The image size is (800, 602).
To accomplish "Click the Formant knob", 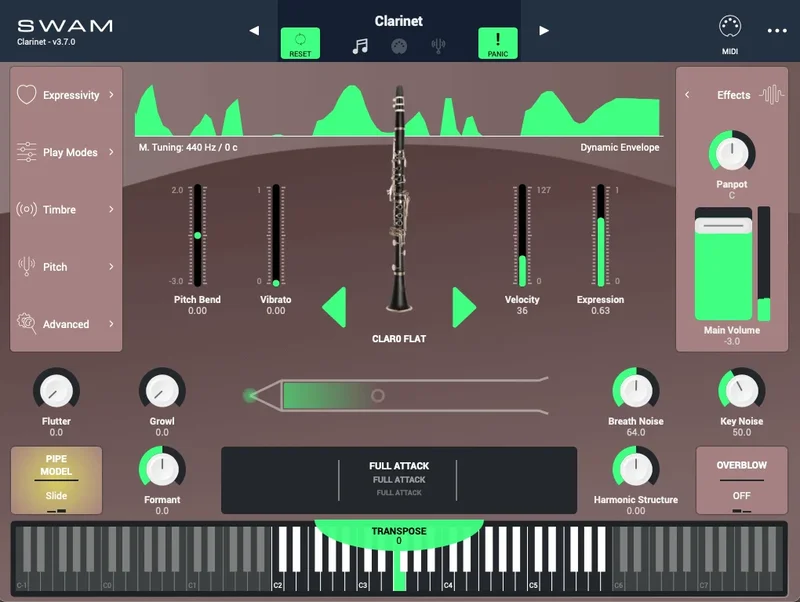I will (x=162, y=469).
